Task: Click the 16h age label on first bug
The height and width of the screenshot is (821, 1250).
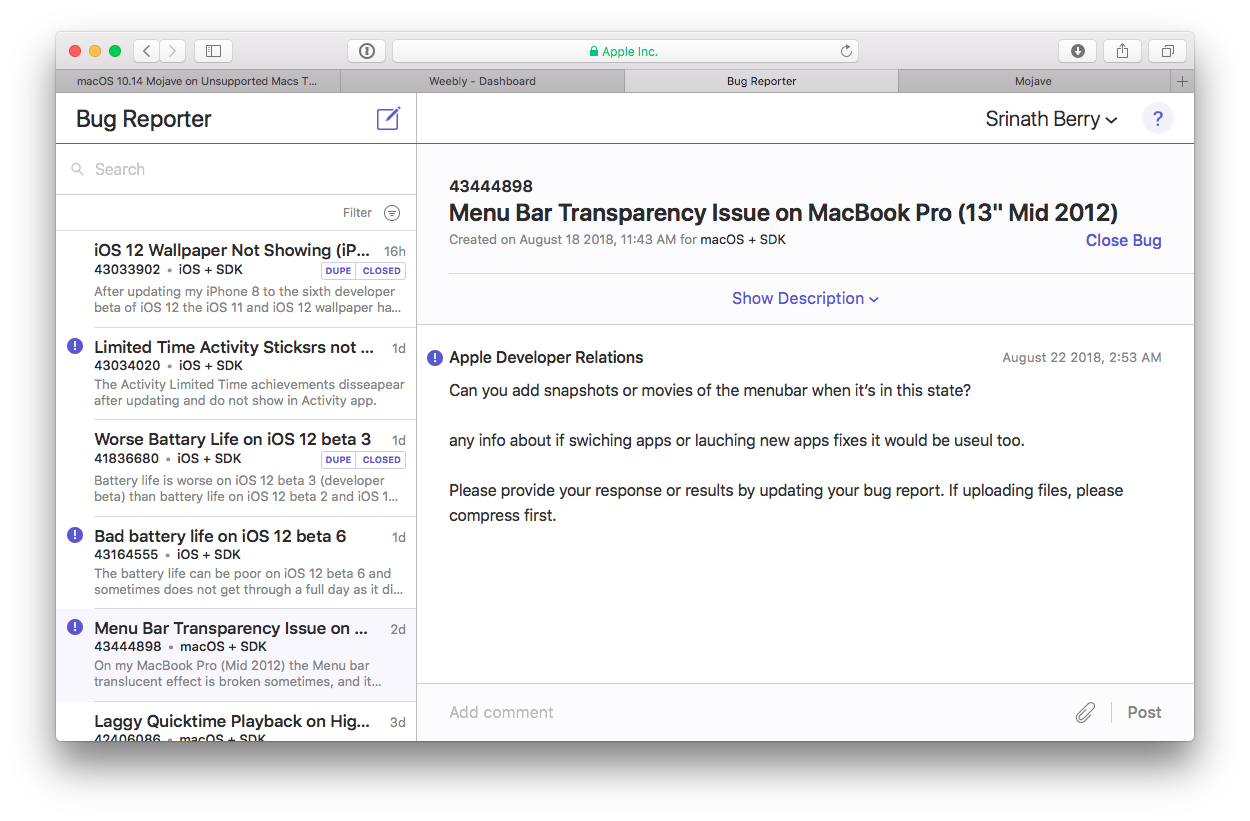Action: [395, 251]
